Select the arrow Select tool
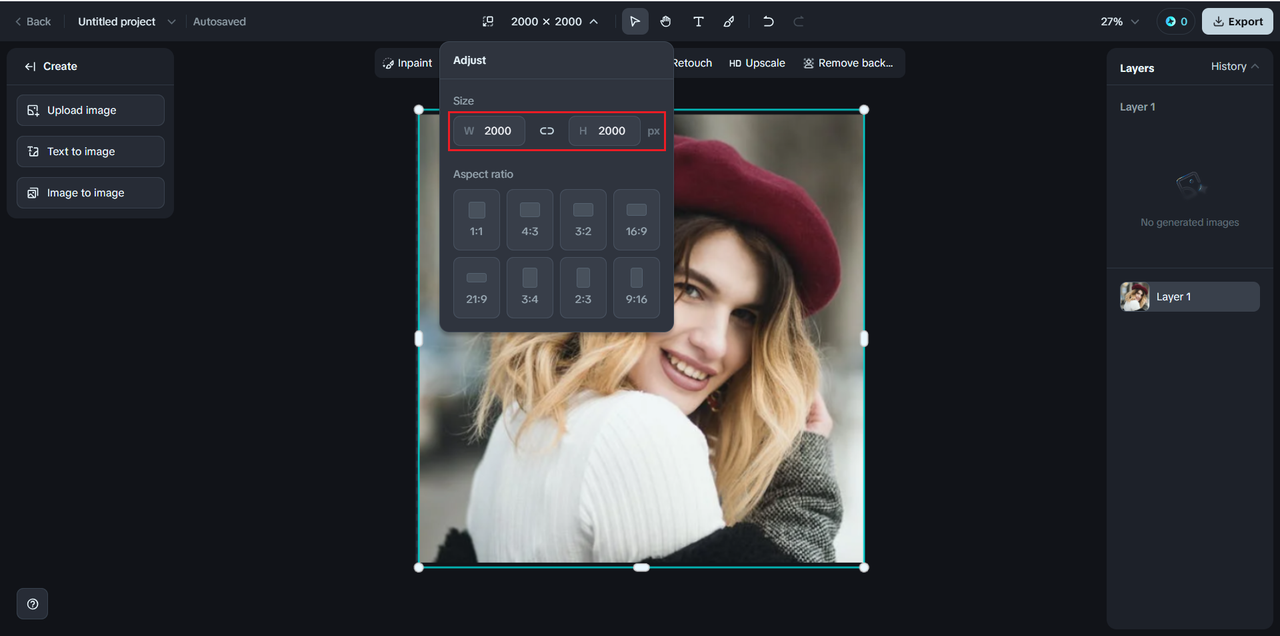The height and width of the screenshot is (636, 1280). pyautogui.click(x=635, y=21)
